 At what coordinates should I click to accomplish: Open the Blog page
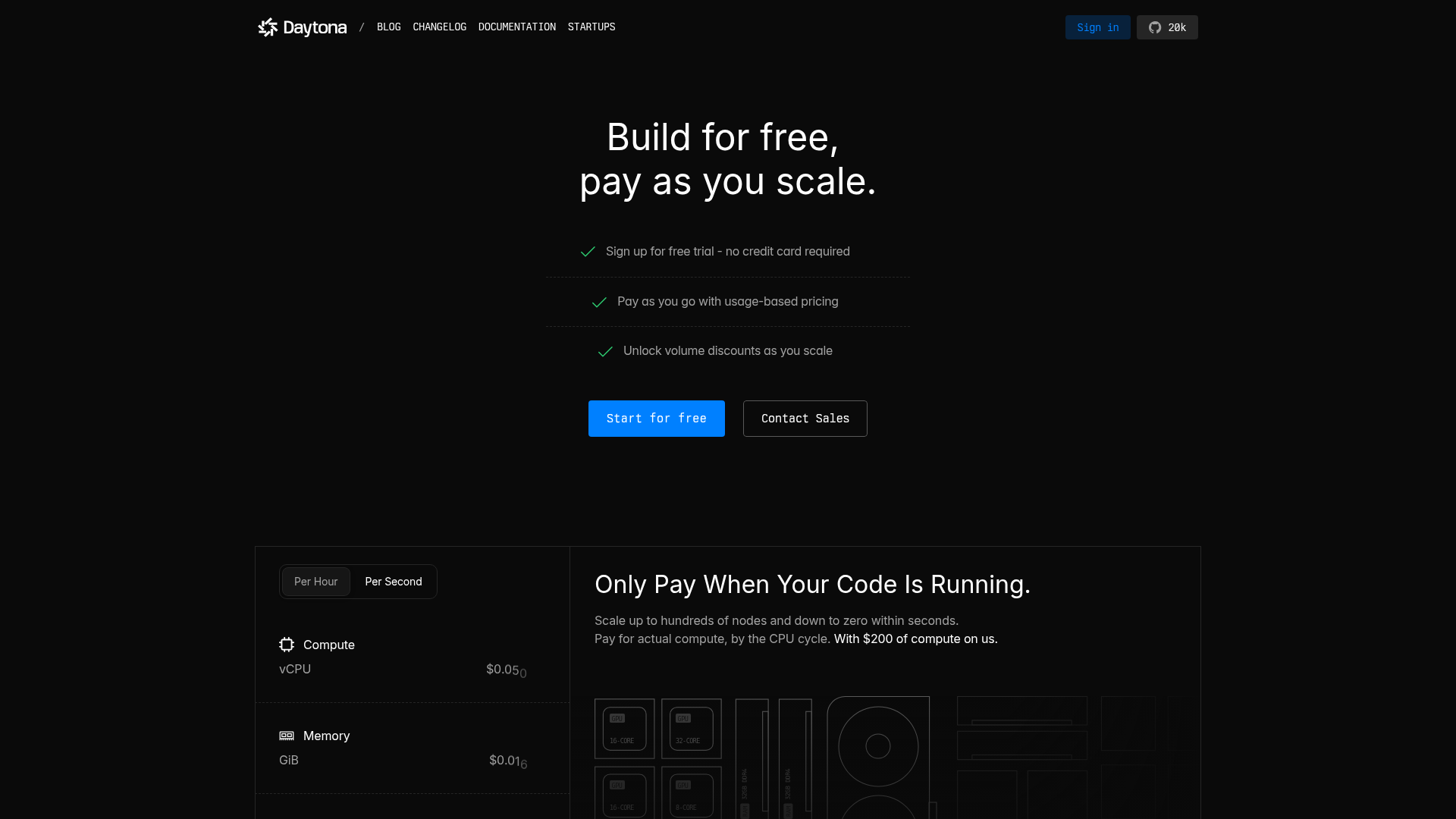pyautogui.click(x=389, y=27)
